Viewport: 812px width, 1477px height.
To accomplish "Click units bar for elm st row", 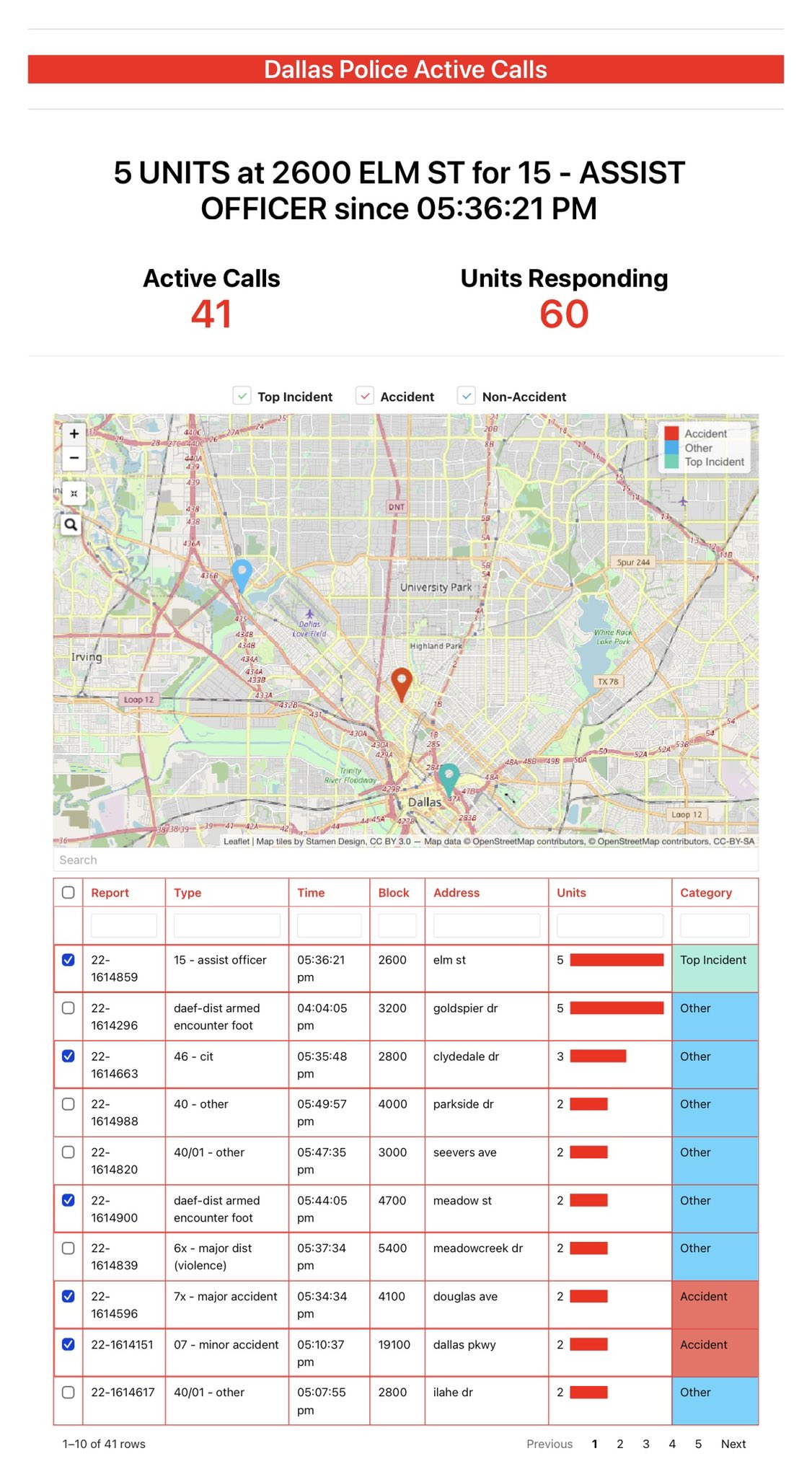I will 617,960.
